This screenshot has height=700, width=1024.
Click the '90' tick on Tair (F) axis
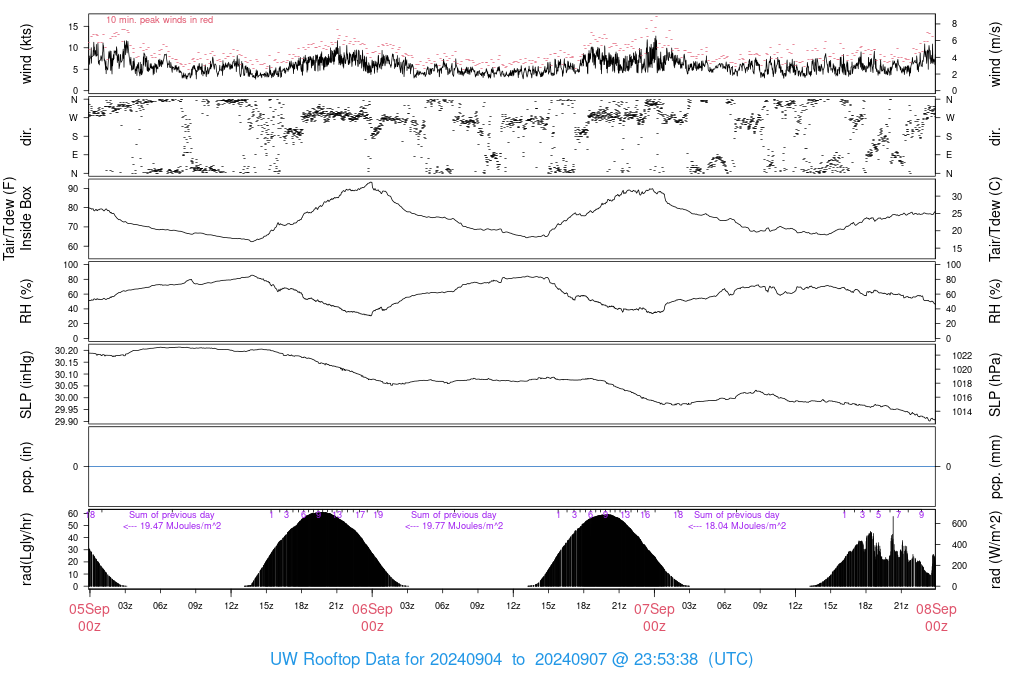(x=73, y=189)
